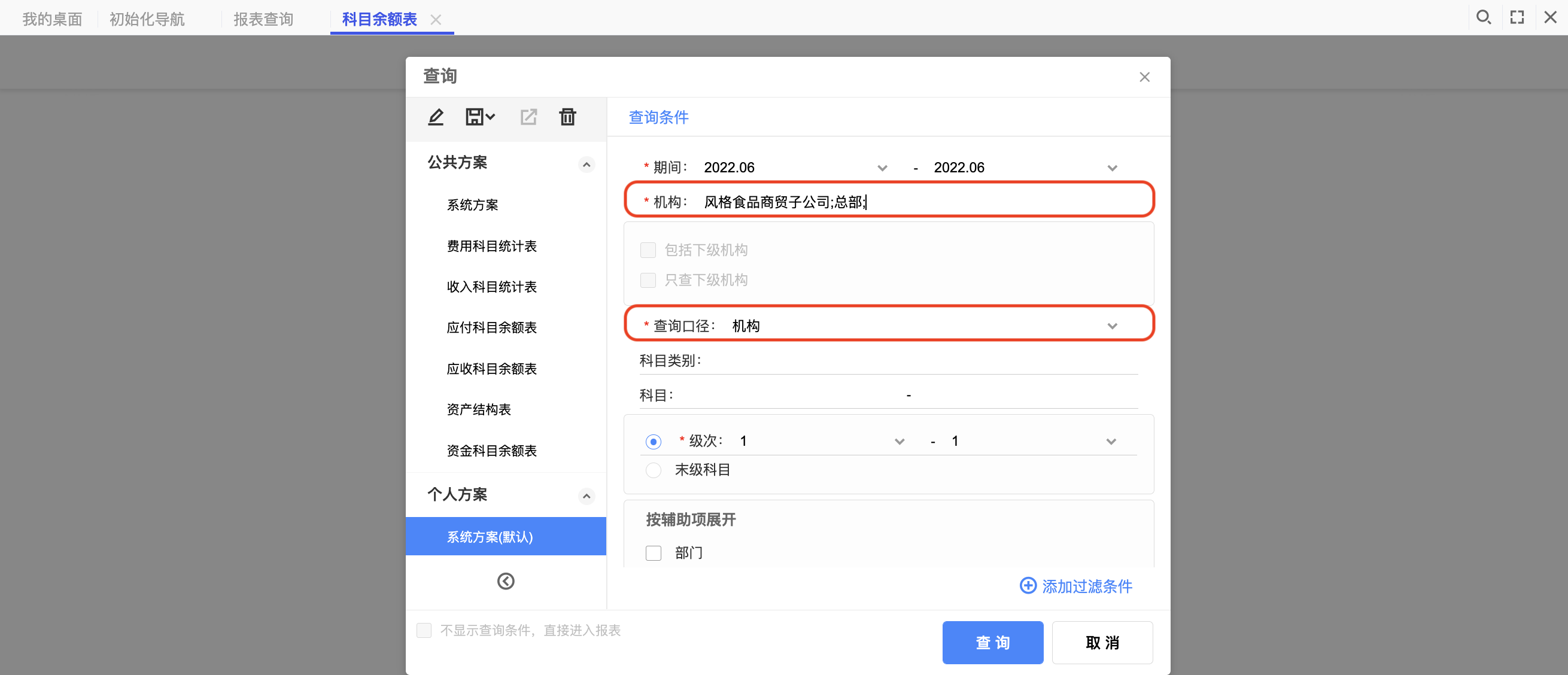Collapse the left panel with circled arrow icon
Image resolution: width=1568 pixels, height=675 pixels.
505,581
